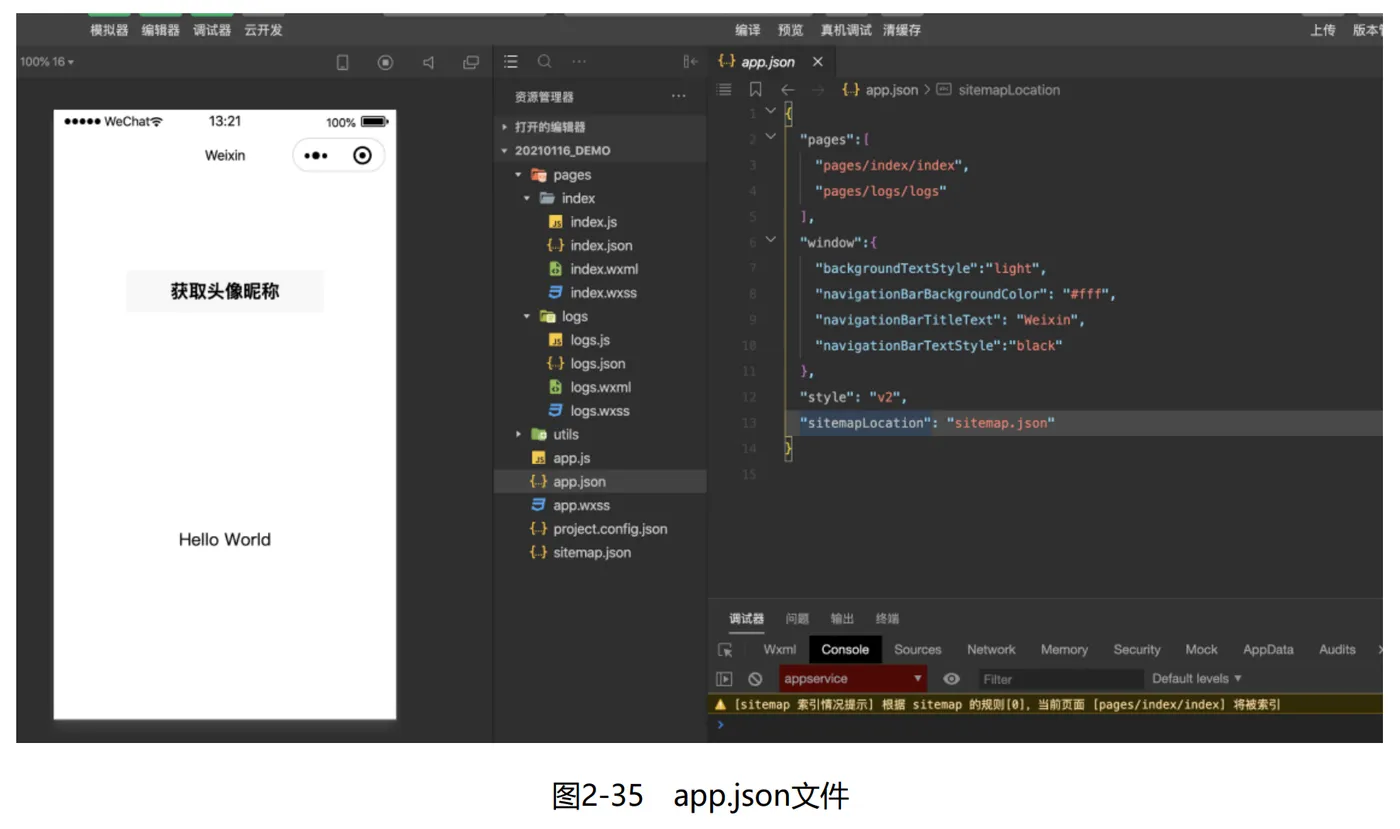The width and height of the screenshot is (1400, 829).
Task: Switch to the 问题 panel tab
Action: pos(797,619)
